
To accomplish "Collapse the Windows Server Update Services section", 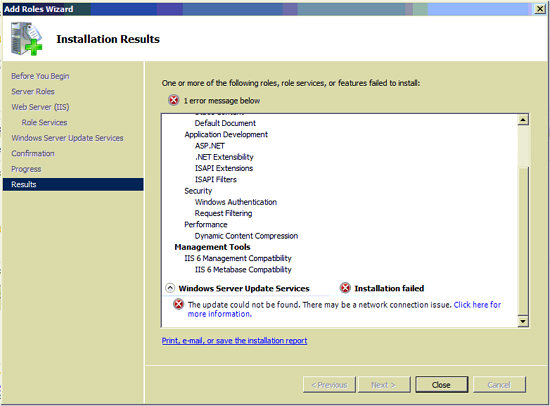I will click(x=170, y=288).
